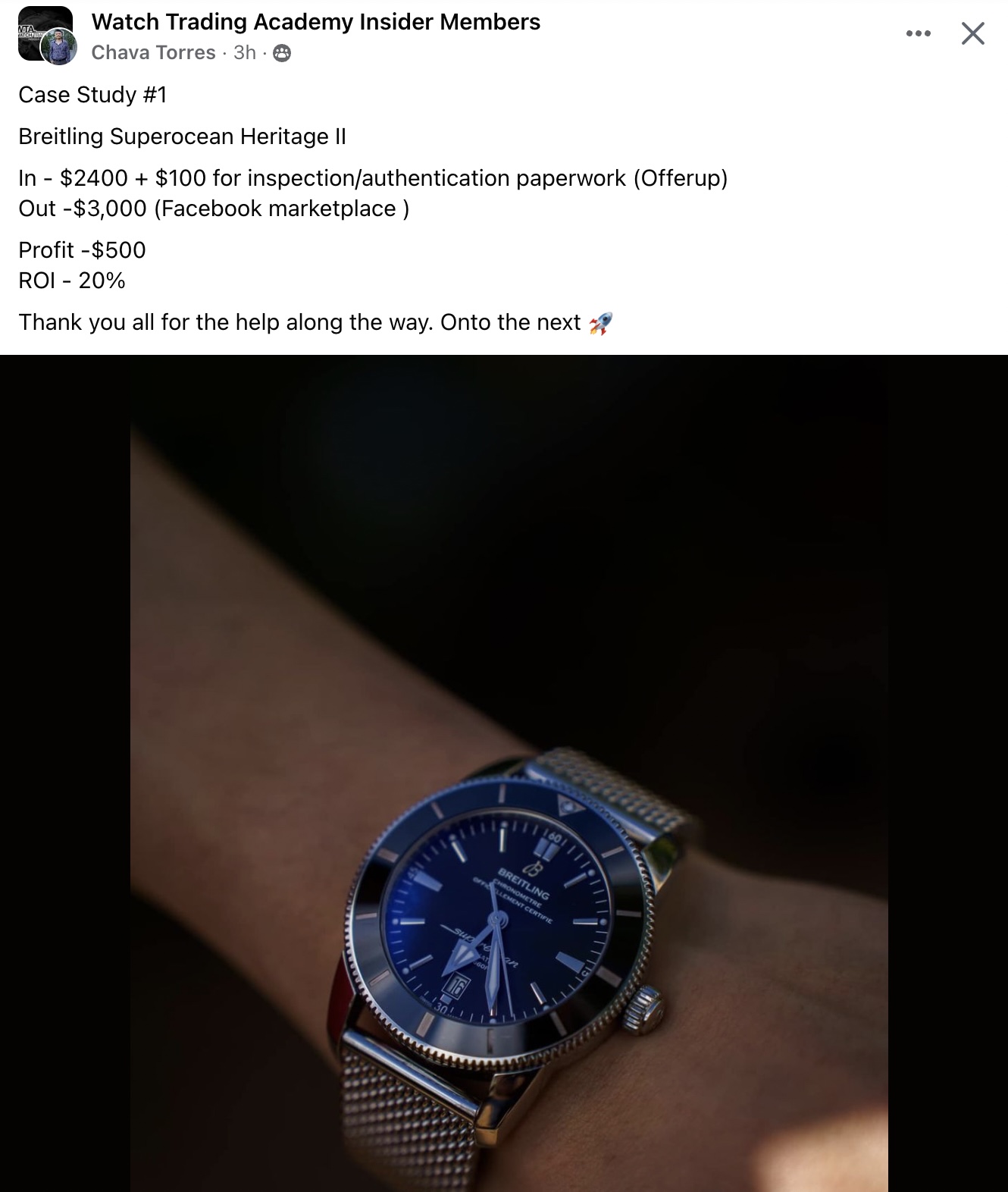Open the three-dot post options menu

tap(918, 33)
